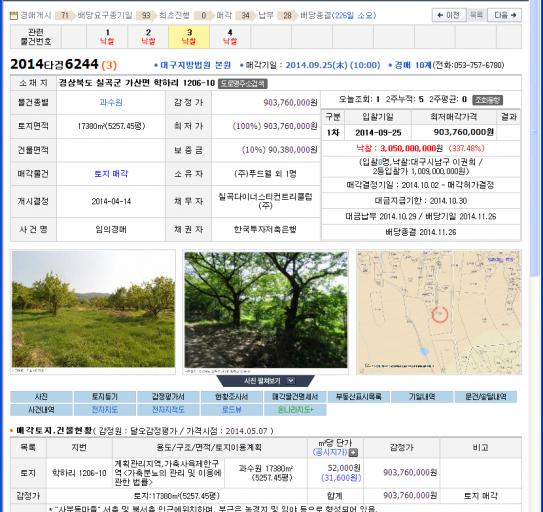The image size is (543, 512).
Task: Select related item number 4 tab
Action: [x=230, y=37]
